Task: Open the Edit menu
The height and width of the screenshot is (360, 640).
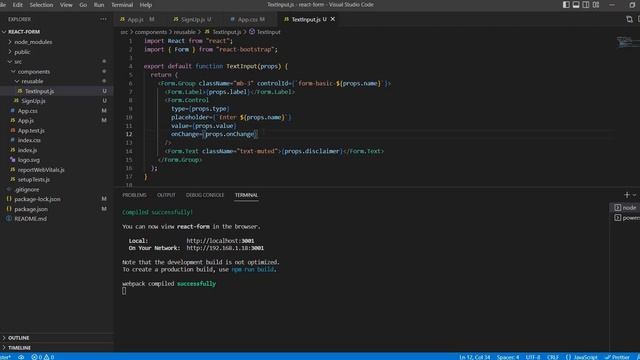Action: click(x=18, y=5)
